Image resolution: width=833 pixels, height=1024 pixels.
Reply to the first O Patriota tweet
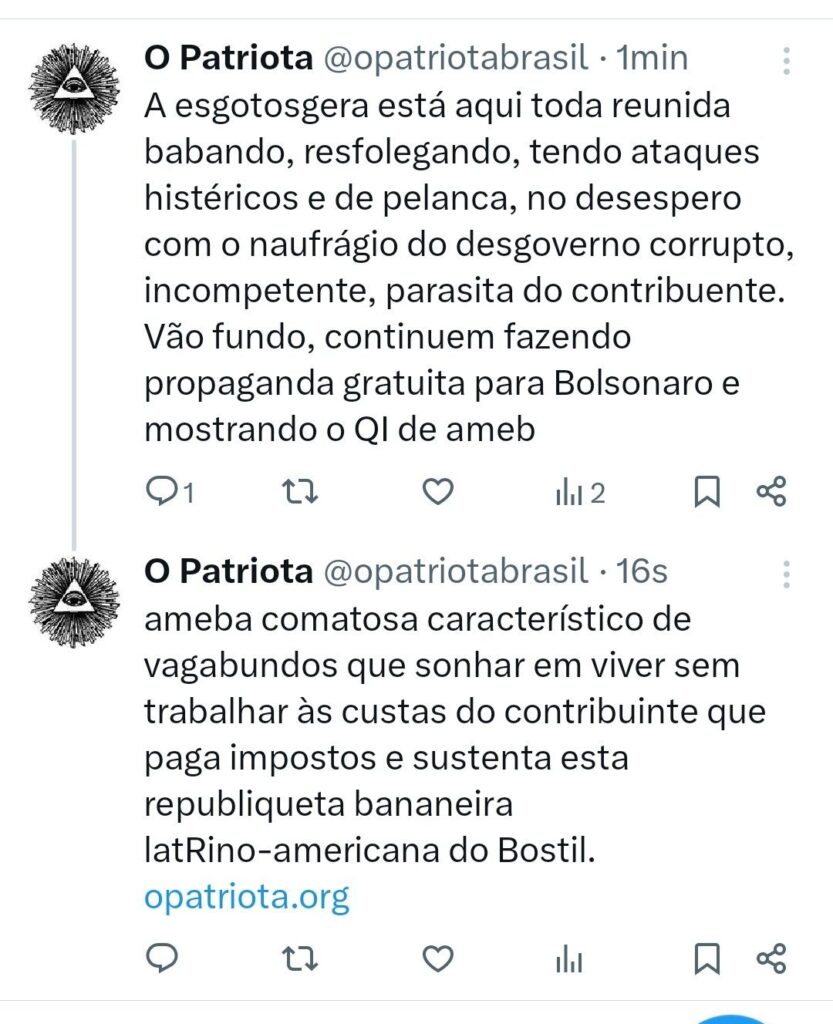pyautogui.click(x=169, y=492)
